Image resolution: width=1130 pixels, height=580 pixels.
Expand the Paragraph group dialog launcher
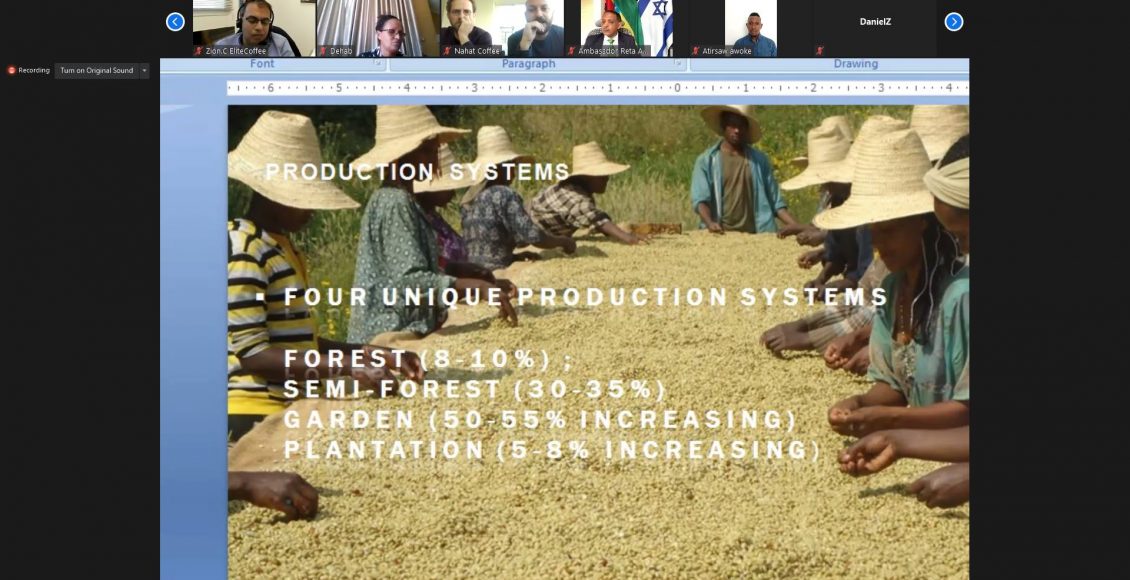coord(679,64)
